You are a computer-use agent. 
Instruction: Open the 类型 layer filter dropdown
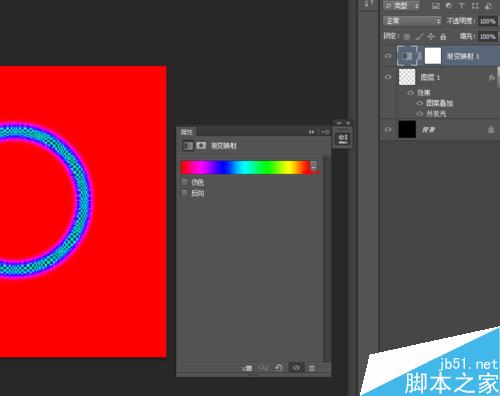[402, 5]
